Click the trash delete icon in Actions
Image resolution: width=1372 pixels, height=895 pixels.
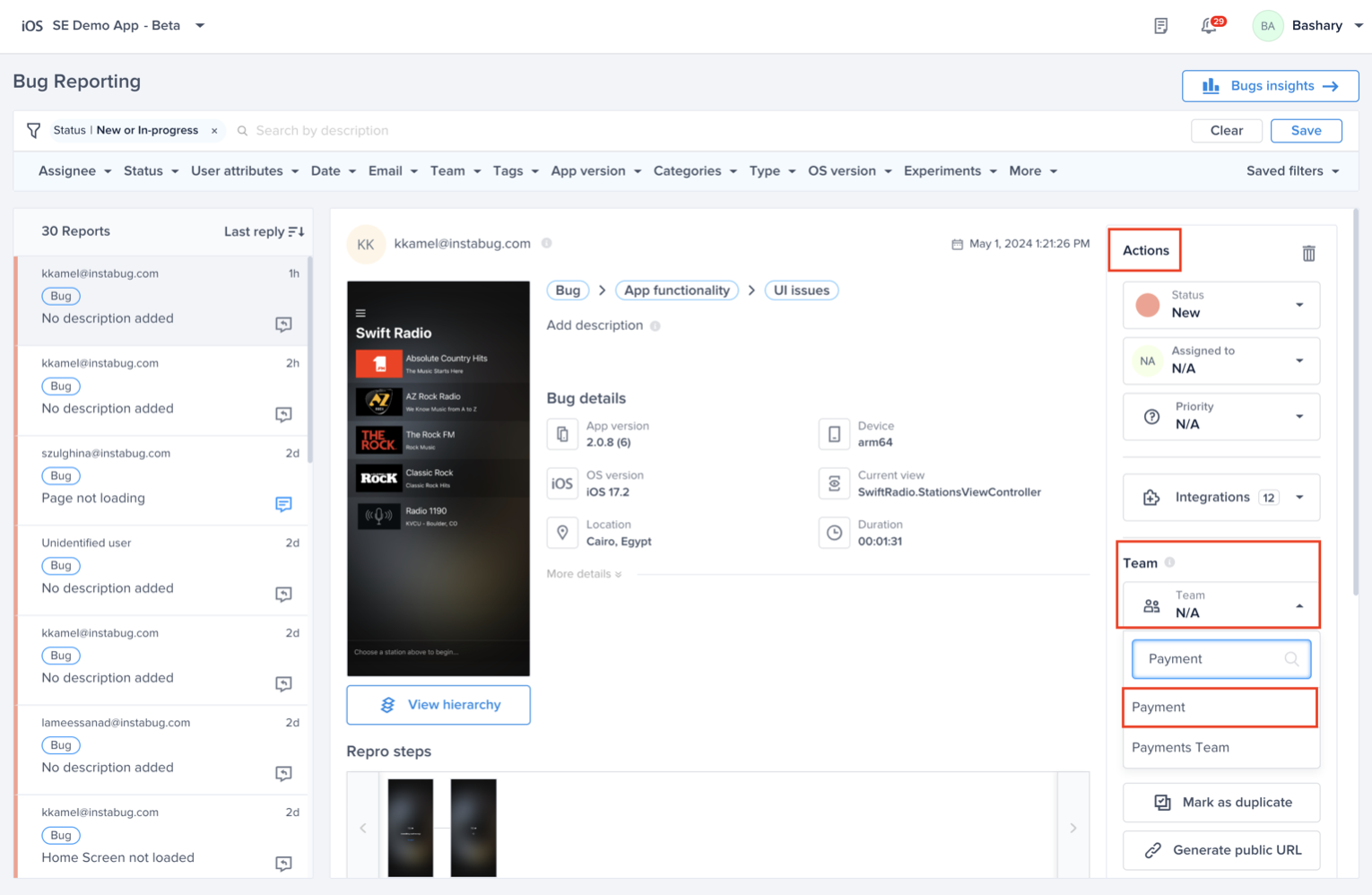[x=1308, y=254]
